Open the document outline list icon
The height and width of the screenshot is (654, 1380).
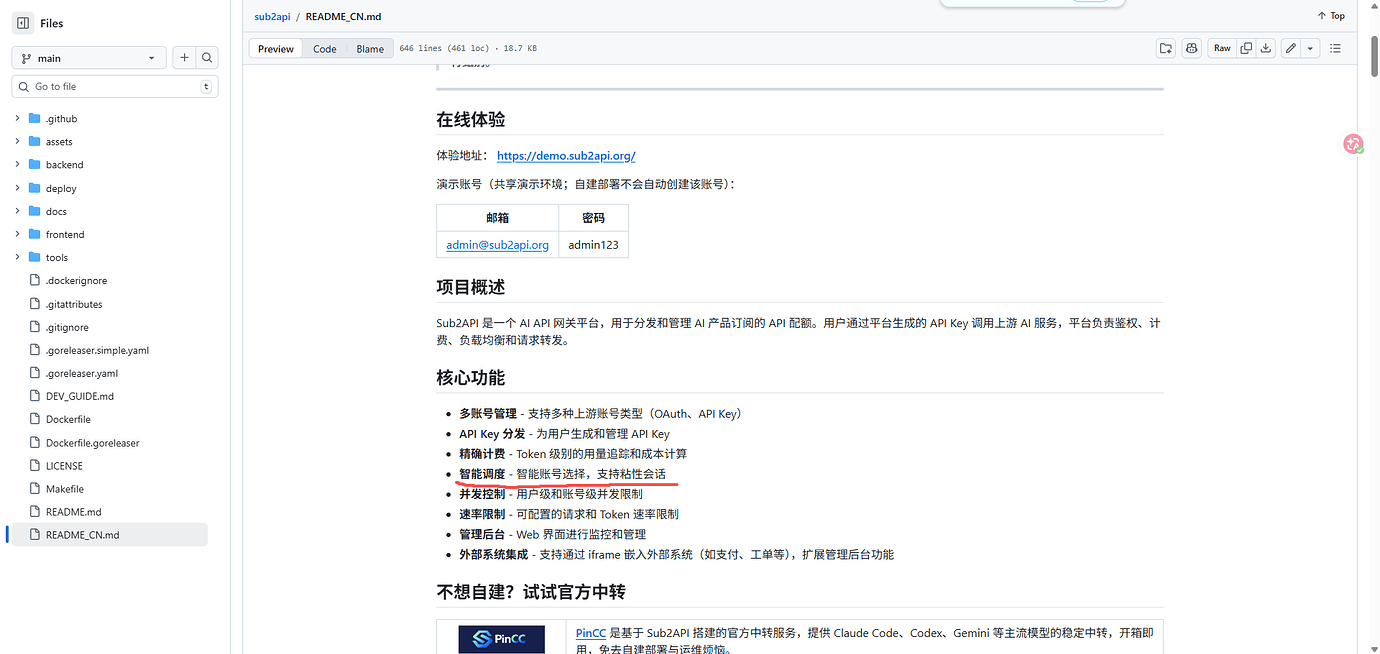click(1336, 48)
